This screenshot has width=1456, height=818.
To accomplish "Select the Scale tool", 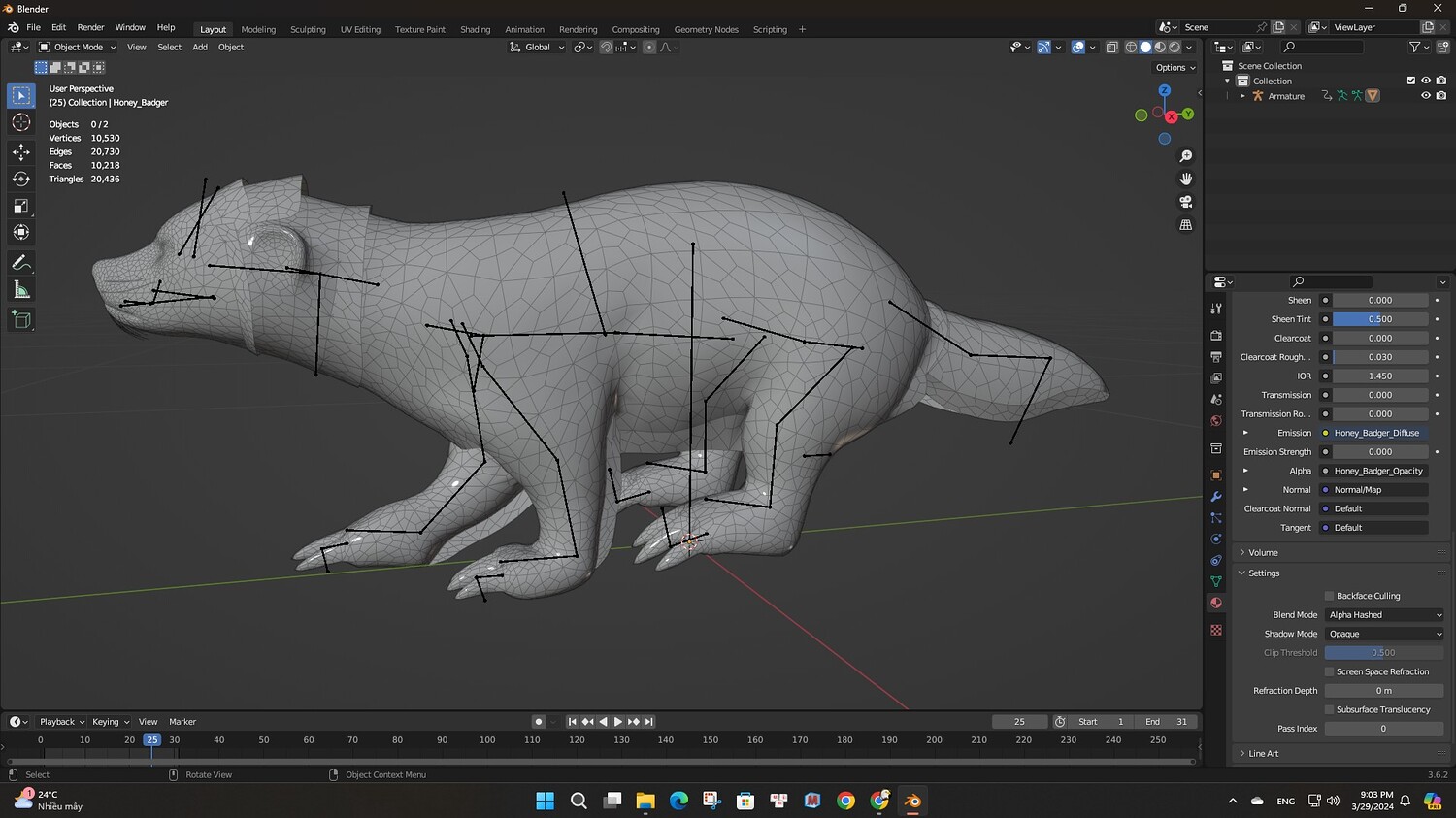I will pyautogui.click(x=21, y=206).
